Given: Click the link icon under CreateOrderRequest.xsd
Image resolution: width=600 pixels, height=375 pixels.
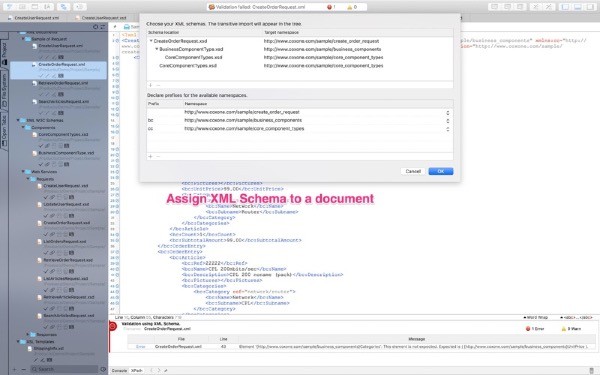Looking at the screenshot, I should [x=52, y=234].
